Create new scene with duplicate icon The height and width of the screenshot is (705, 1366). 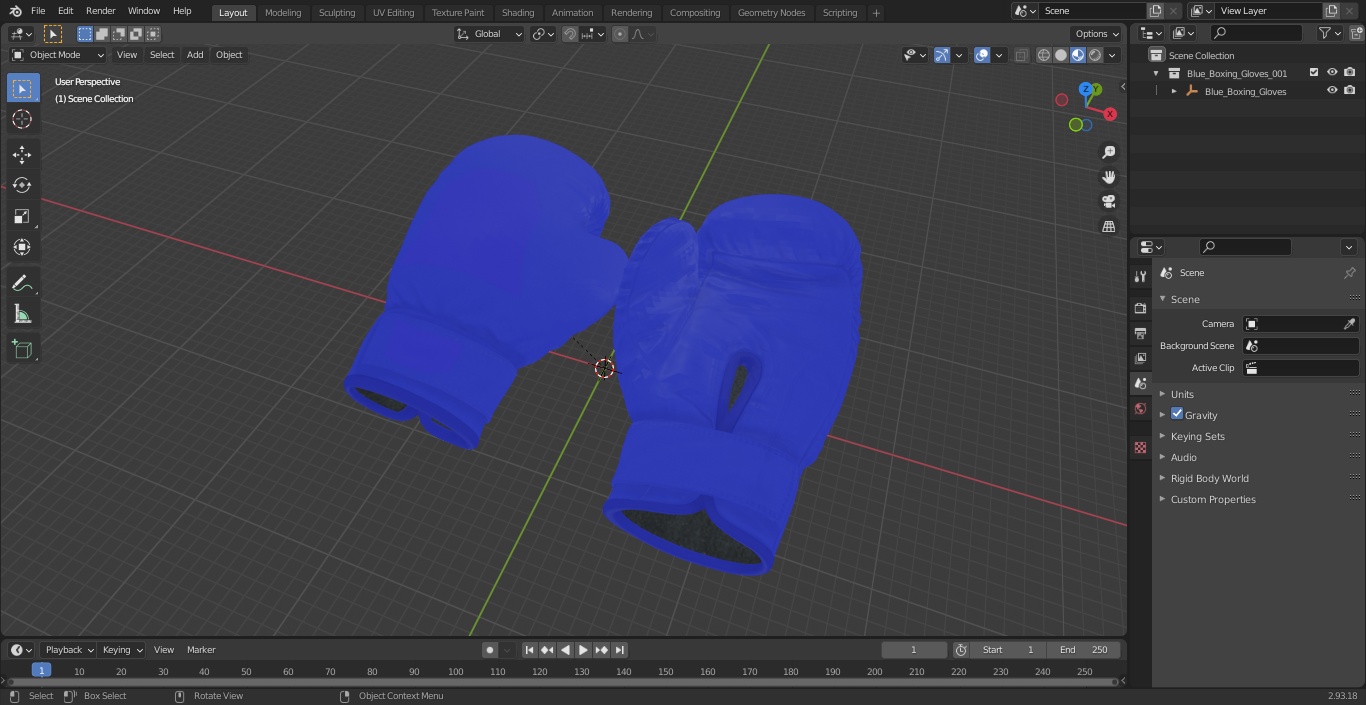point(1155,11)
